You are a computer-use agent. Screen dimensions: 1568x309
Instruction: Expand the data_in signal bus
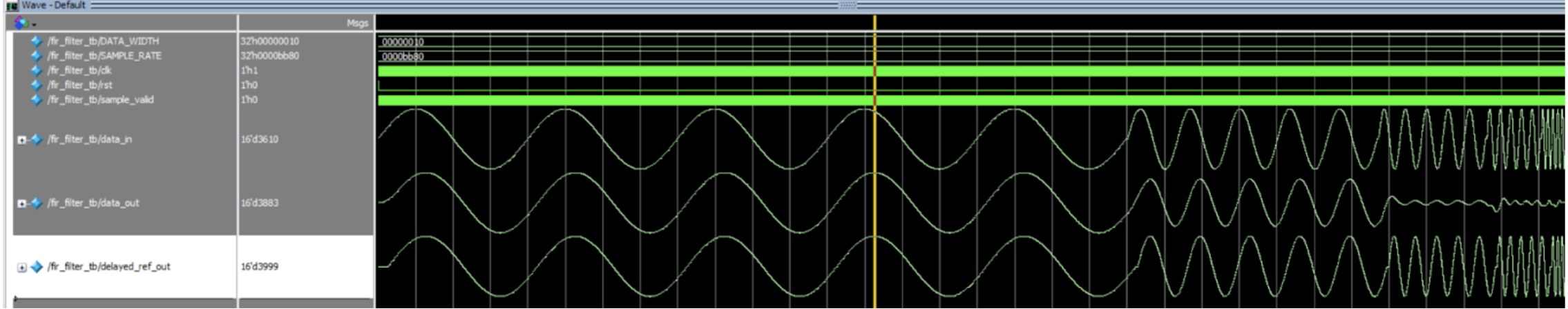point(21,140)
